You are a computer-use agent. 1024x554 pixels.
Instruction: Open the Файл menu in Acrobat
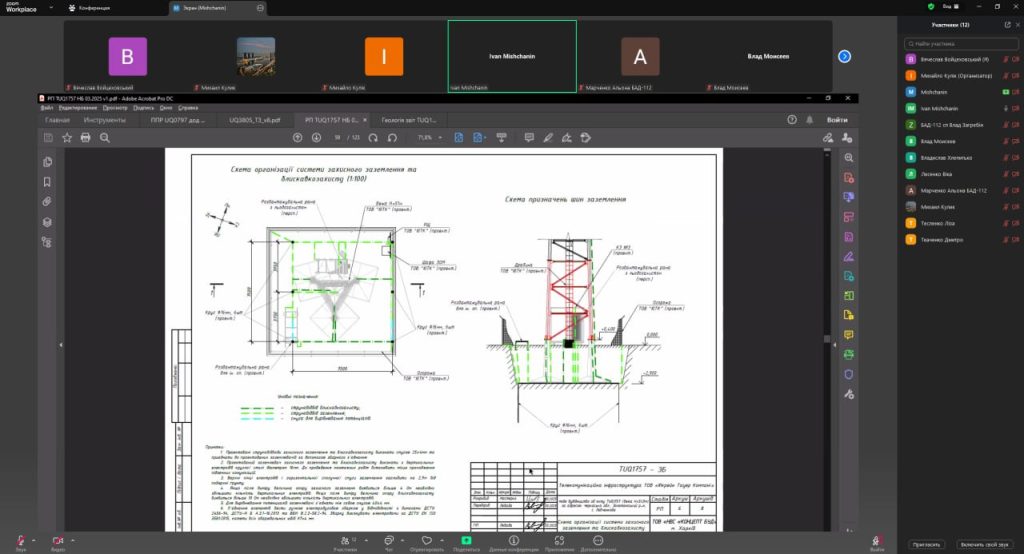click(47, 108)
